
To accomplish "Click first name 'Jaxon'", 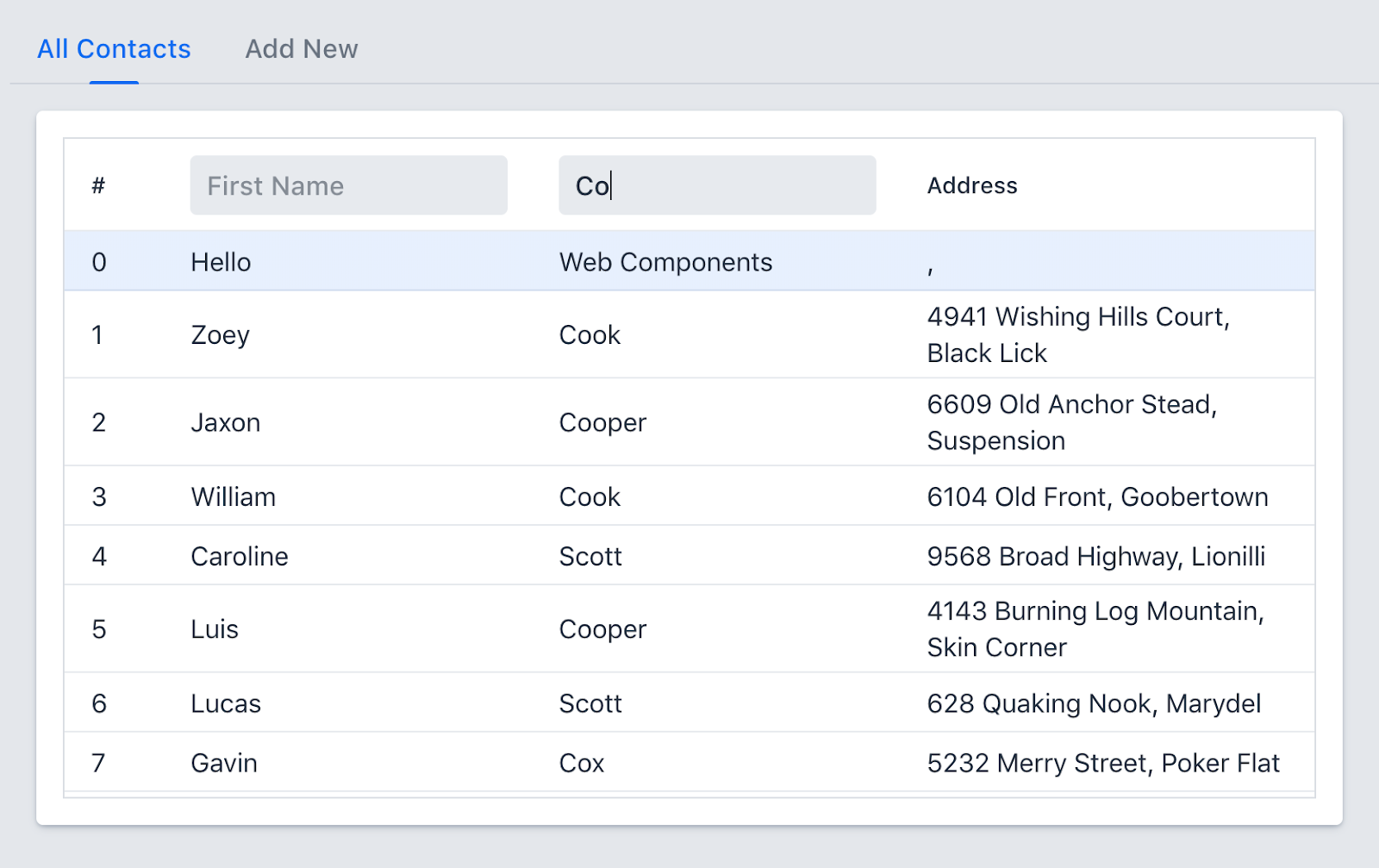I will 226,422.
